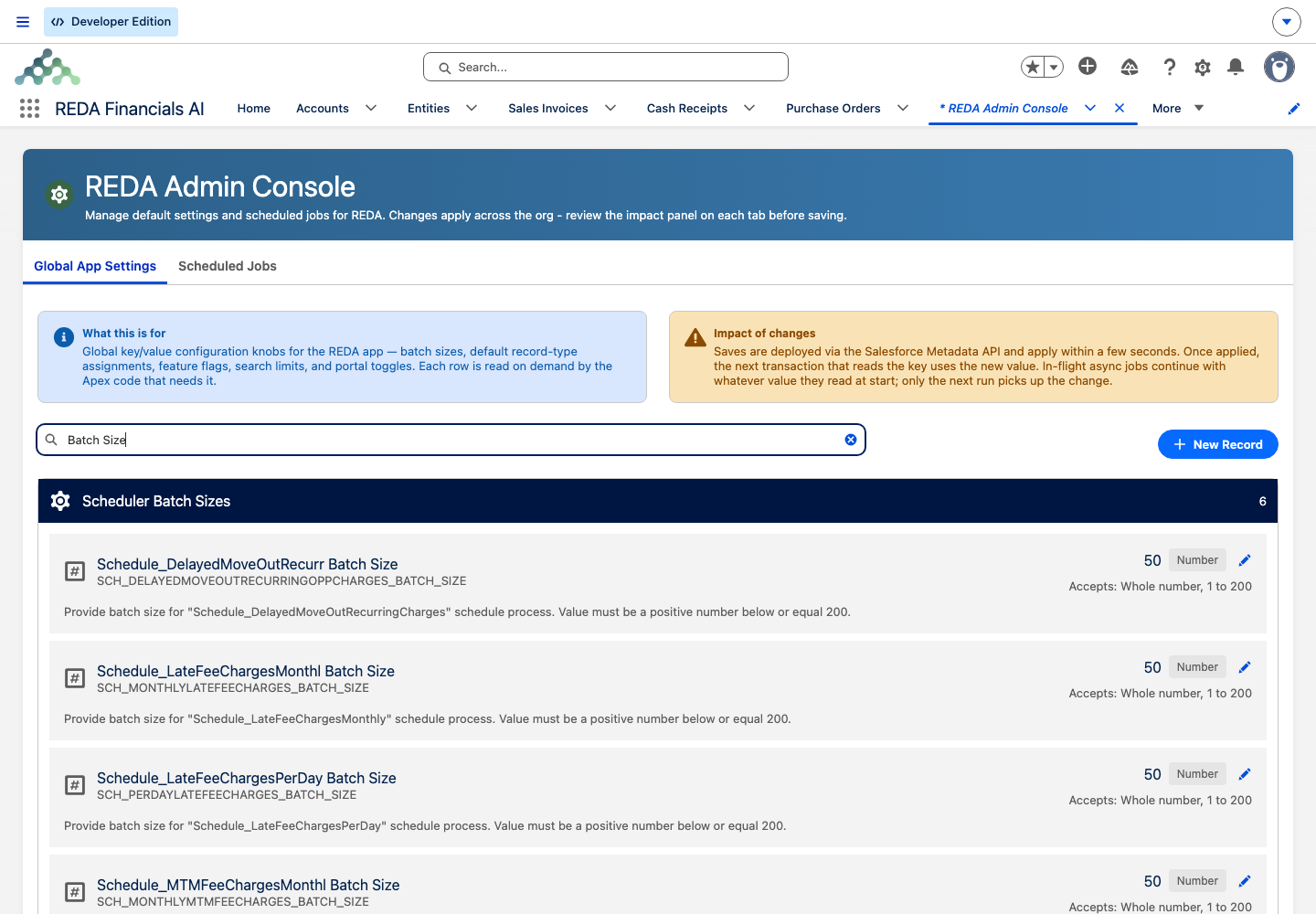This screenshot has width=1316, height=914.
Task: Click the Favorites star icon
Action: (x=1033, y=67)
